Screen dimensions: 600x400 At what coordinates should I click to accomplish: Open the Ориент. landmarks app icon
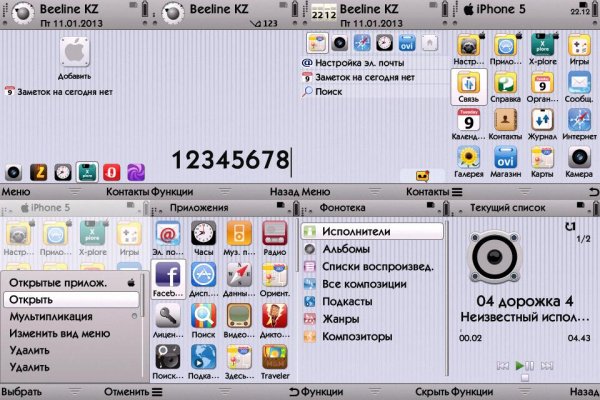[x=274, y=275]
